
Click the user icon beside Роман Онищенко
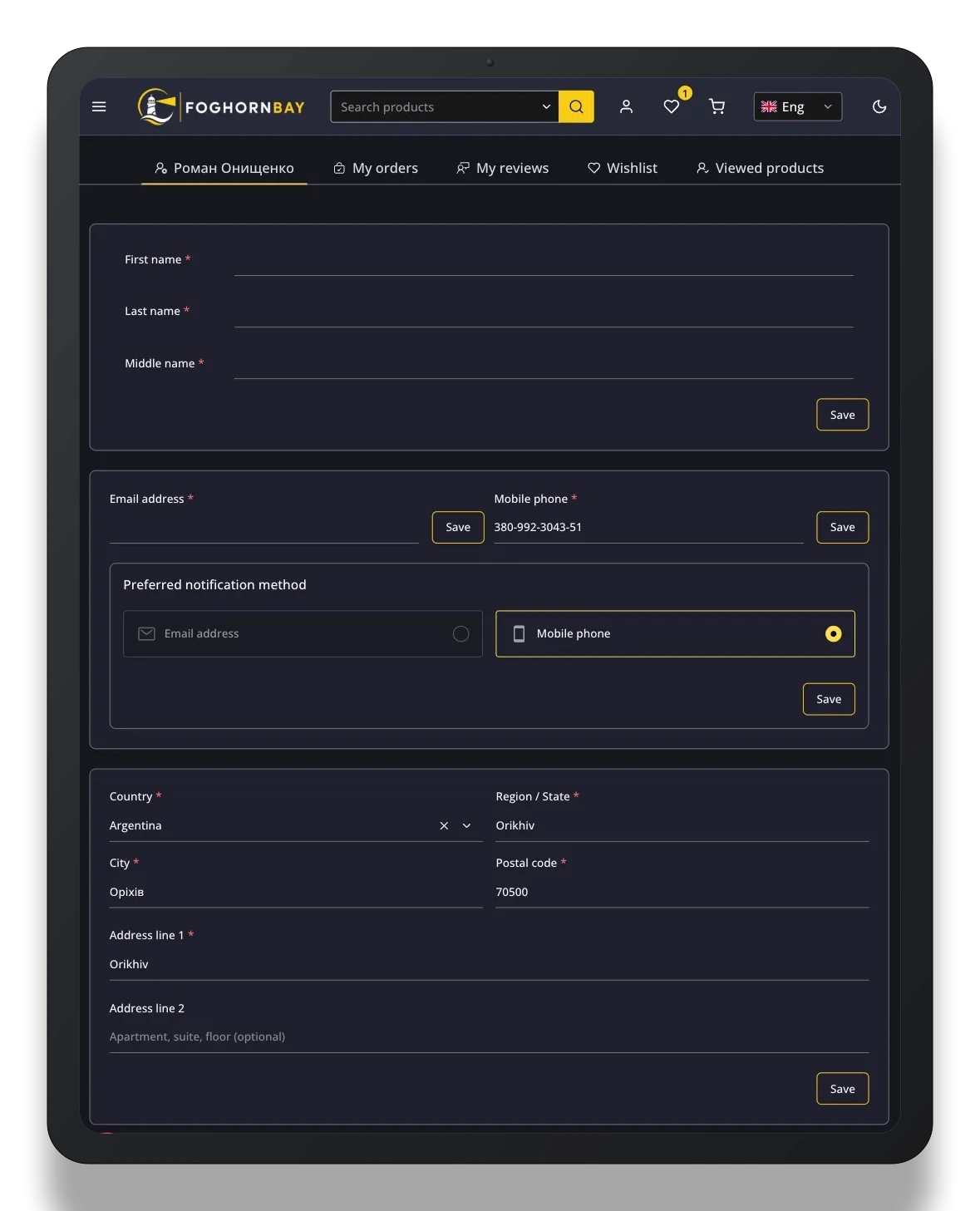tap(161, 168)
